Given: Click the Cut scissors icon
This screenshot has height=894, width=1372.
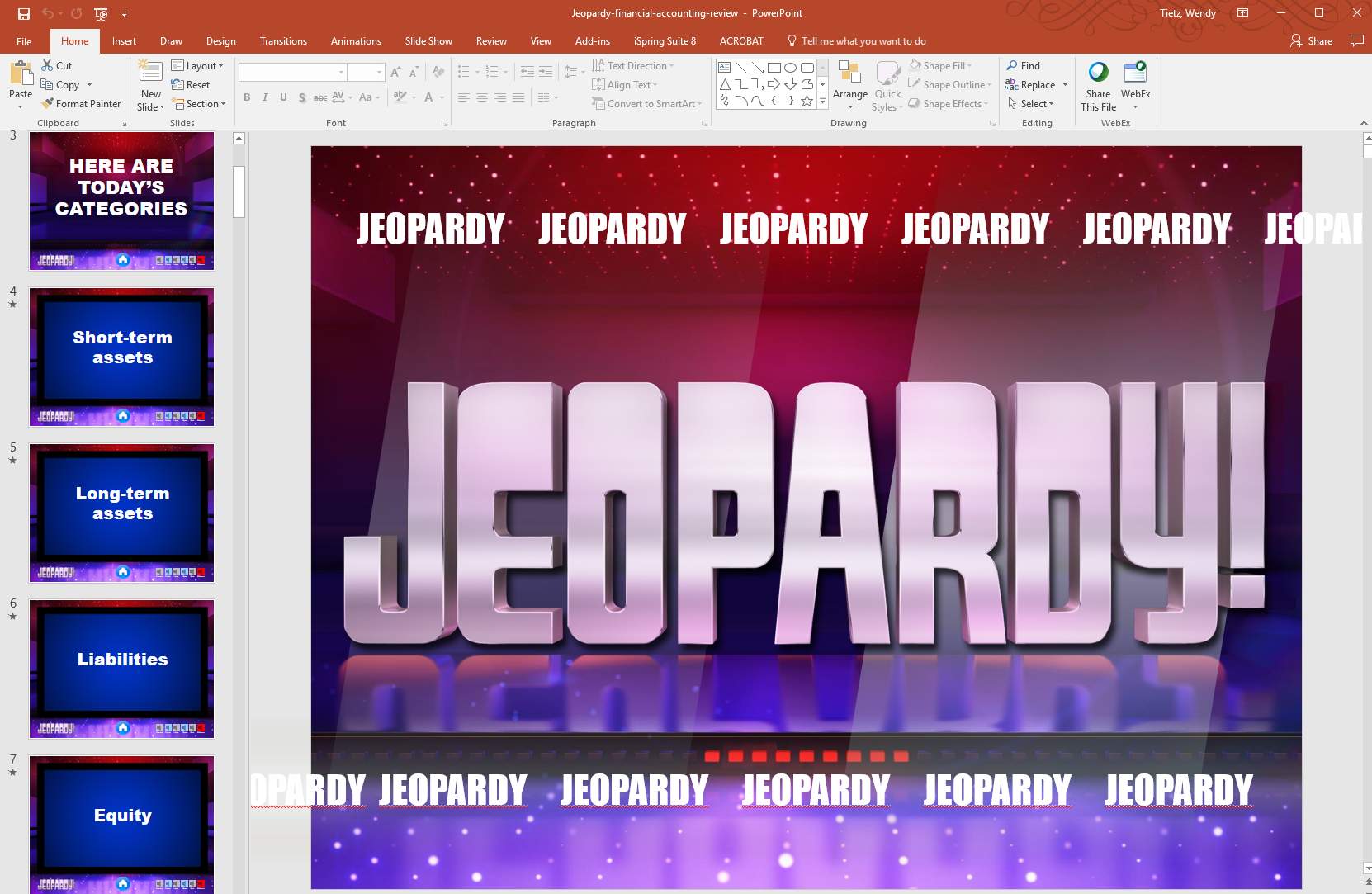Looking at the screenshot, I should pos(47,66).
